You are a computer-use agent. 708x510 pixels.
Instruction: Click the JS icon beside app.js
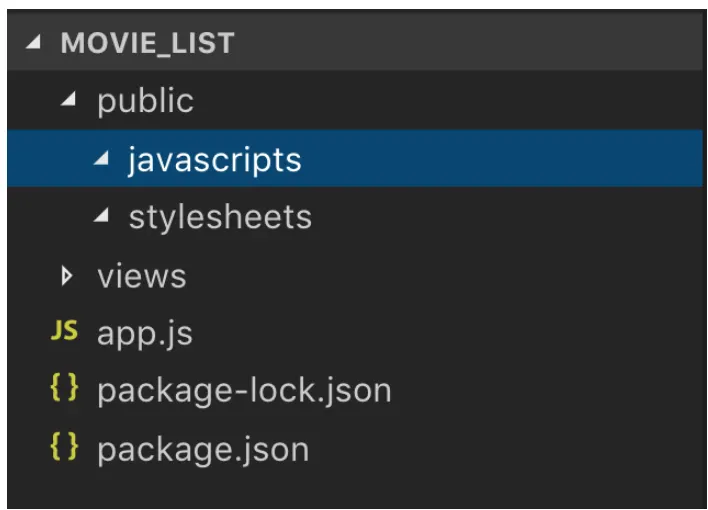point(64,332)
